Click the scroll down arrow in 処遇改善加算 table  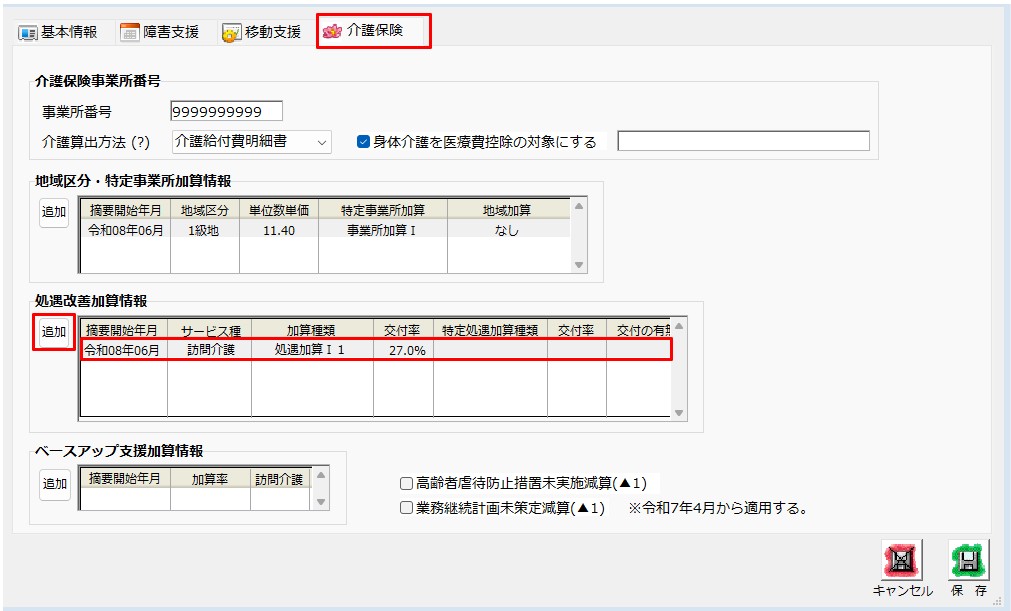click(679, 413)
